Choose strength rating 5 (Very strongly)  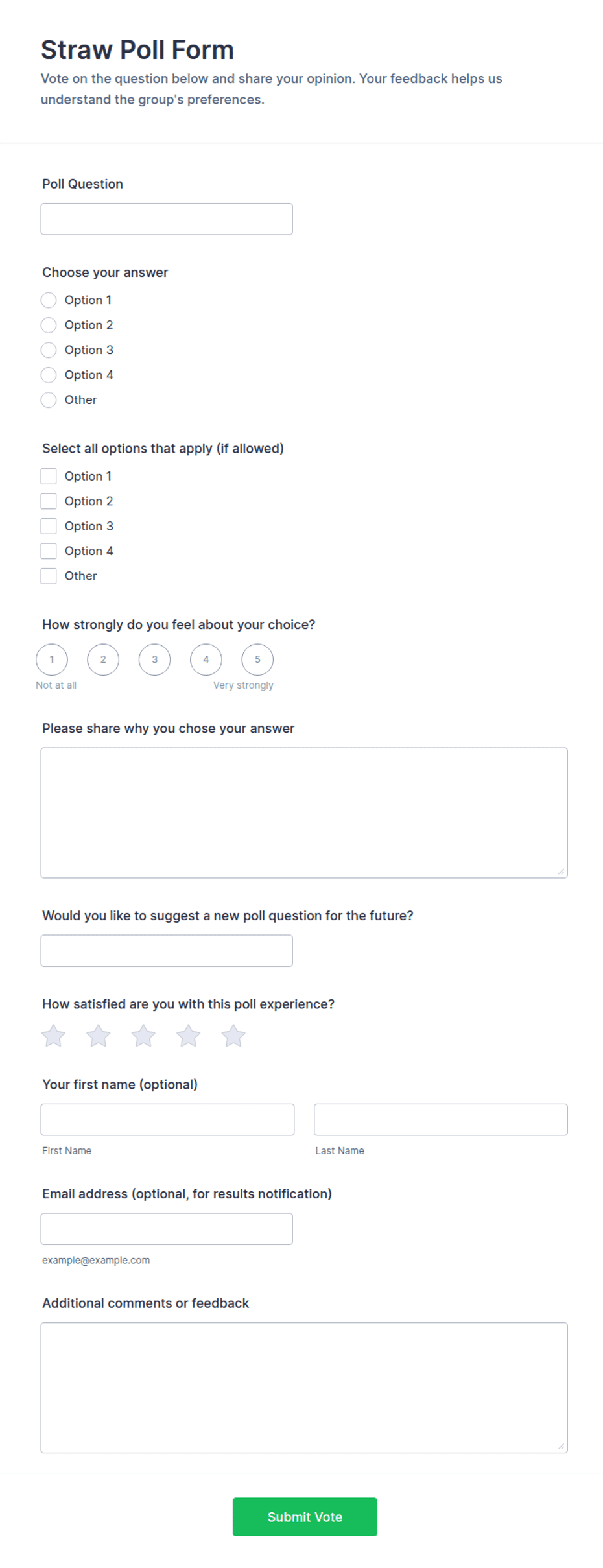[x=257, y=659]
